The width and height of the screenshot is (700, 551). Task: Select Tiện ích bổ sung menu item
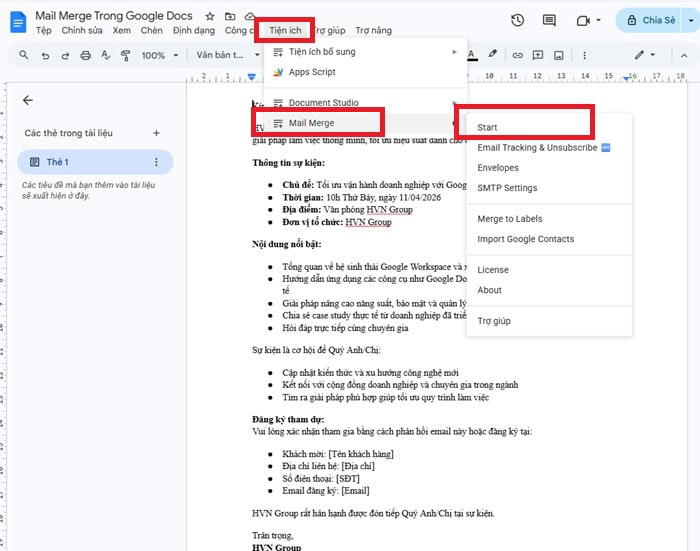tap(366, 52)
